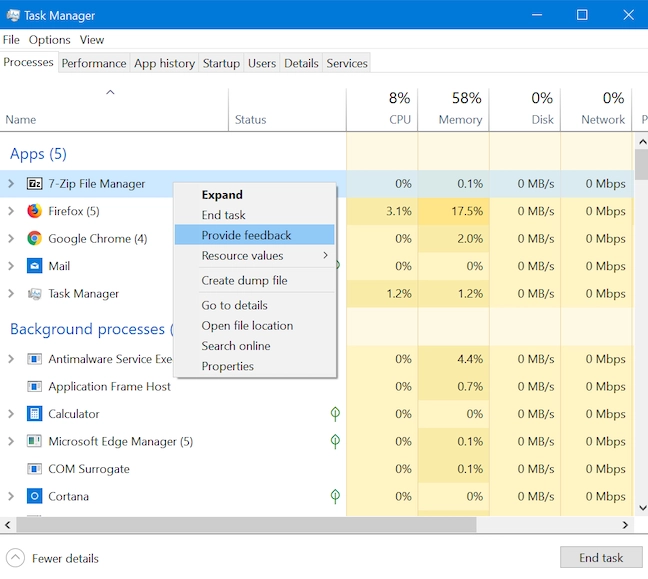
Task: Open the Users tab
Action: [x=262, y=63]
